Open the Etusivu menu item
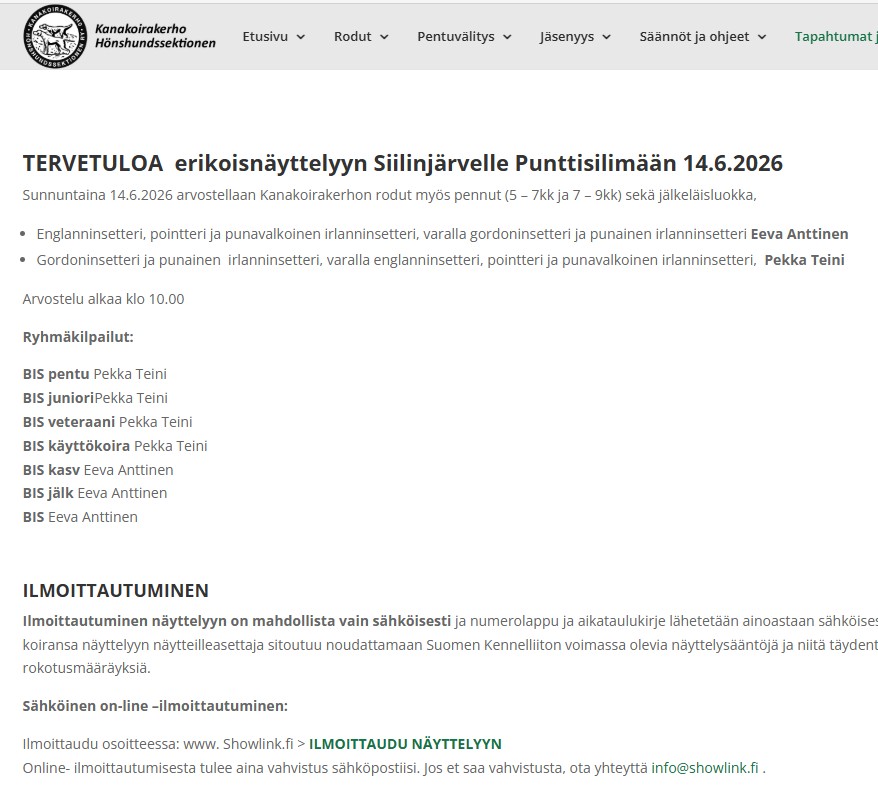The height and width of the screenshot is (793, 878). (x=264, y=36)
